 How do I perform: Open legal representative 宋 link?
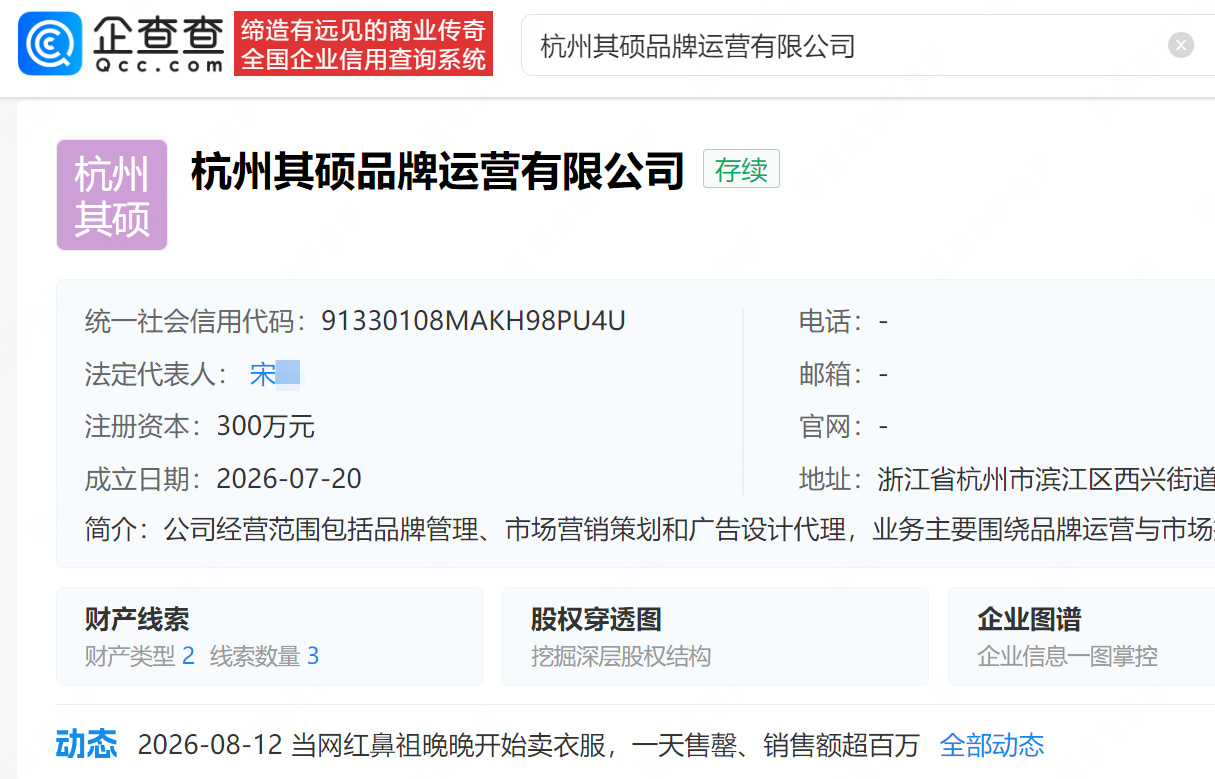click(x=275, y=374)
